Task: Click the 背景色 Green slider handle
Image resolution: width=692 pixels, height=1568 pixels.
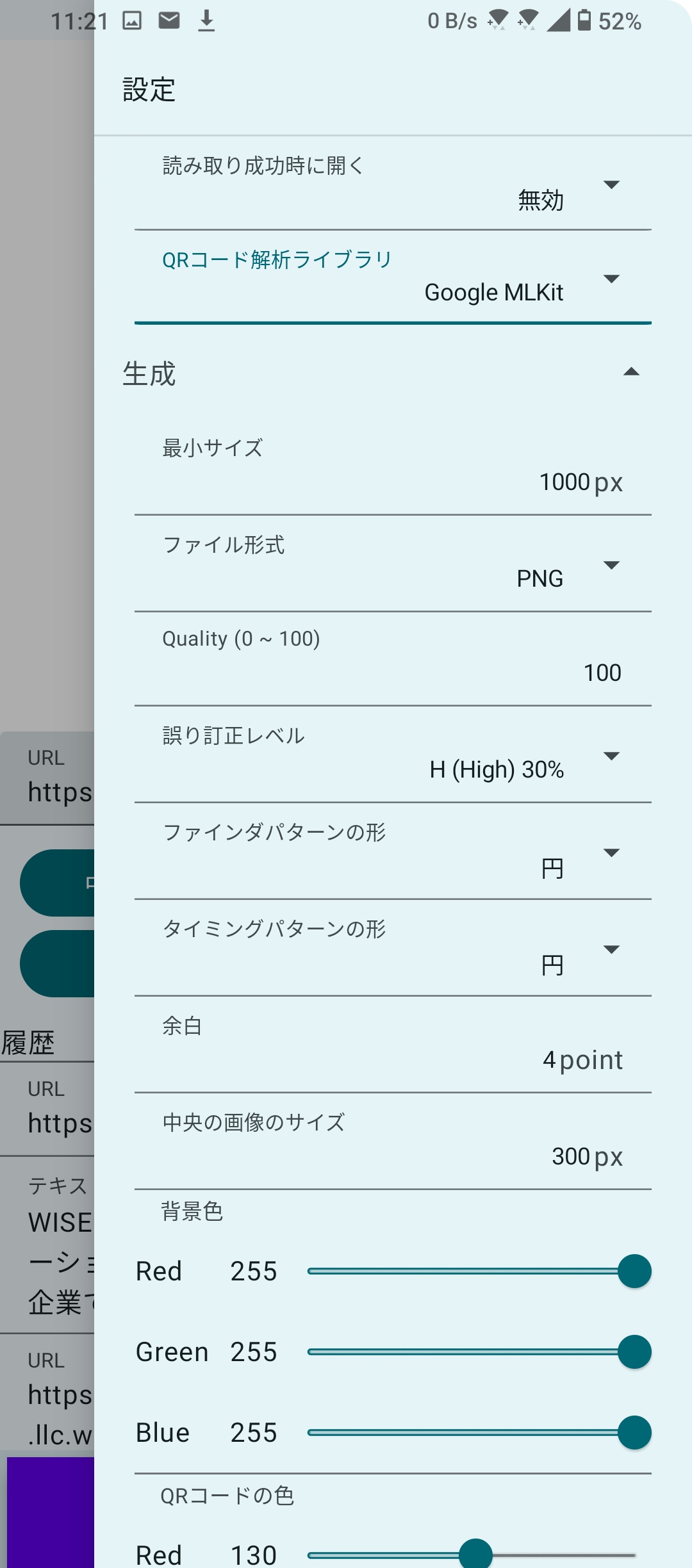Action: click(634, 1352)
